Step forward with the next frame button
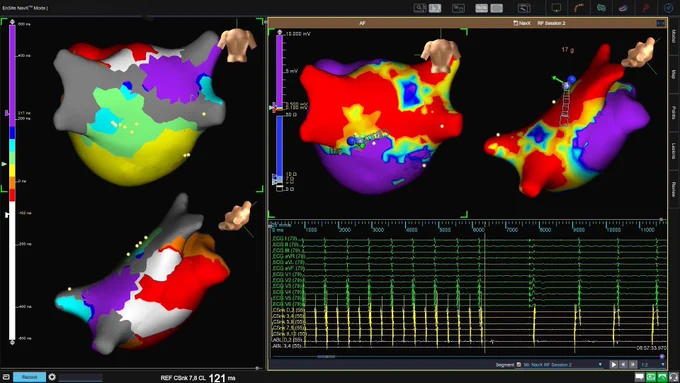Image resolution: width=680 pixels, height=383 pixels. [633, 365]
